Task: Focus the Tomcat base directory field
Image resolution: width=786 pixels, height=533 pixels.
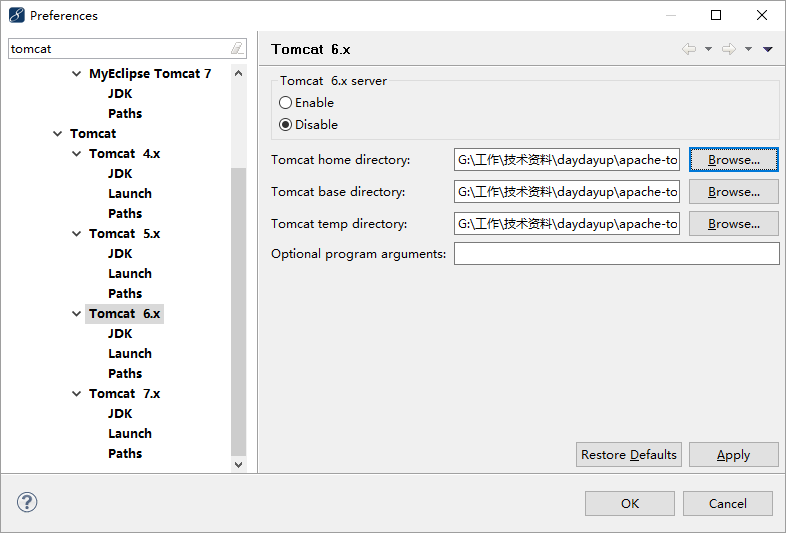Action: (x=567, y=192)
